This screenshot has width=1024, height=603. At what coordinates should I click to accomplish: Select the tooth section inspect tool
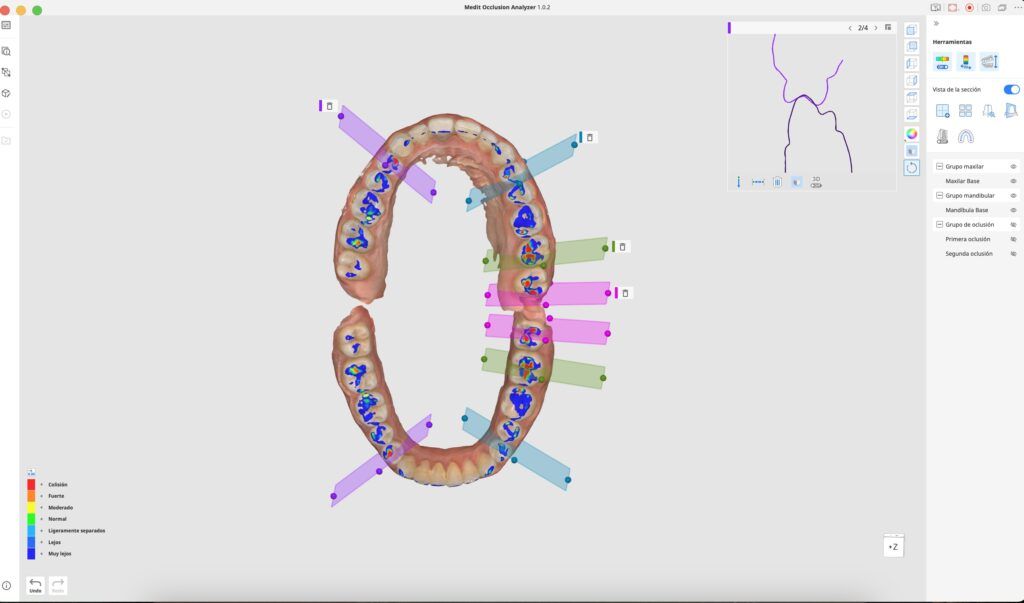point(989,111)
